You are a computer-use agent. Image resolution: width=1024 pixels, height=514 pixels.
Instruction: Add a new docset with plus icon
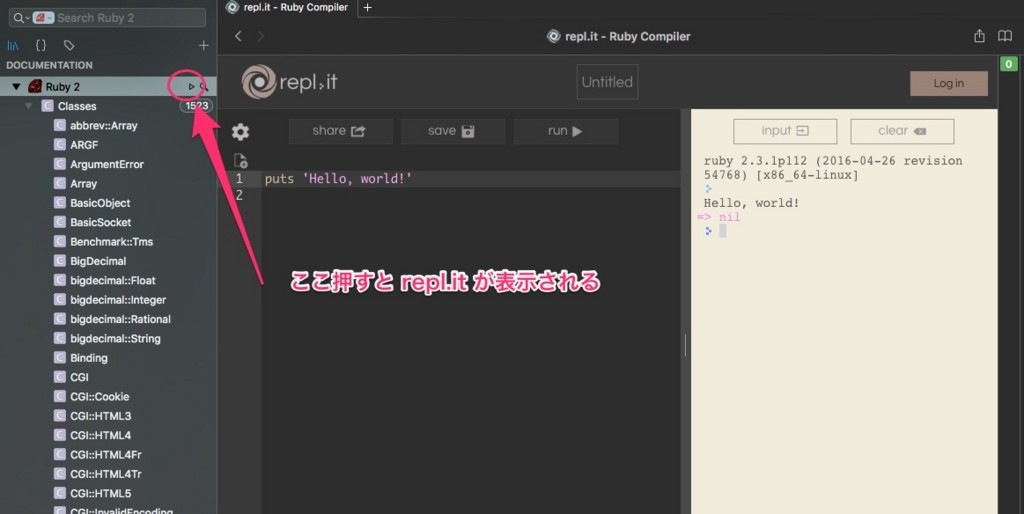tap(204, 45)
